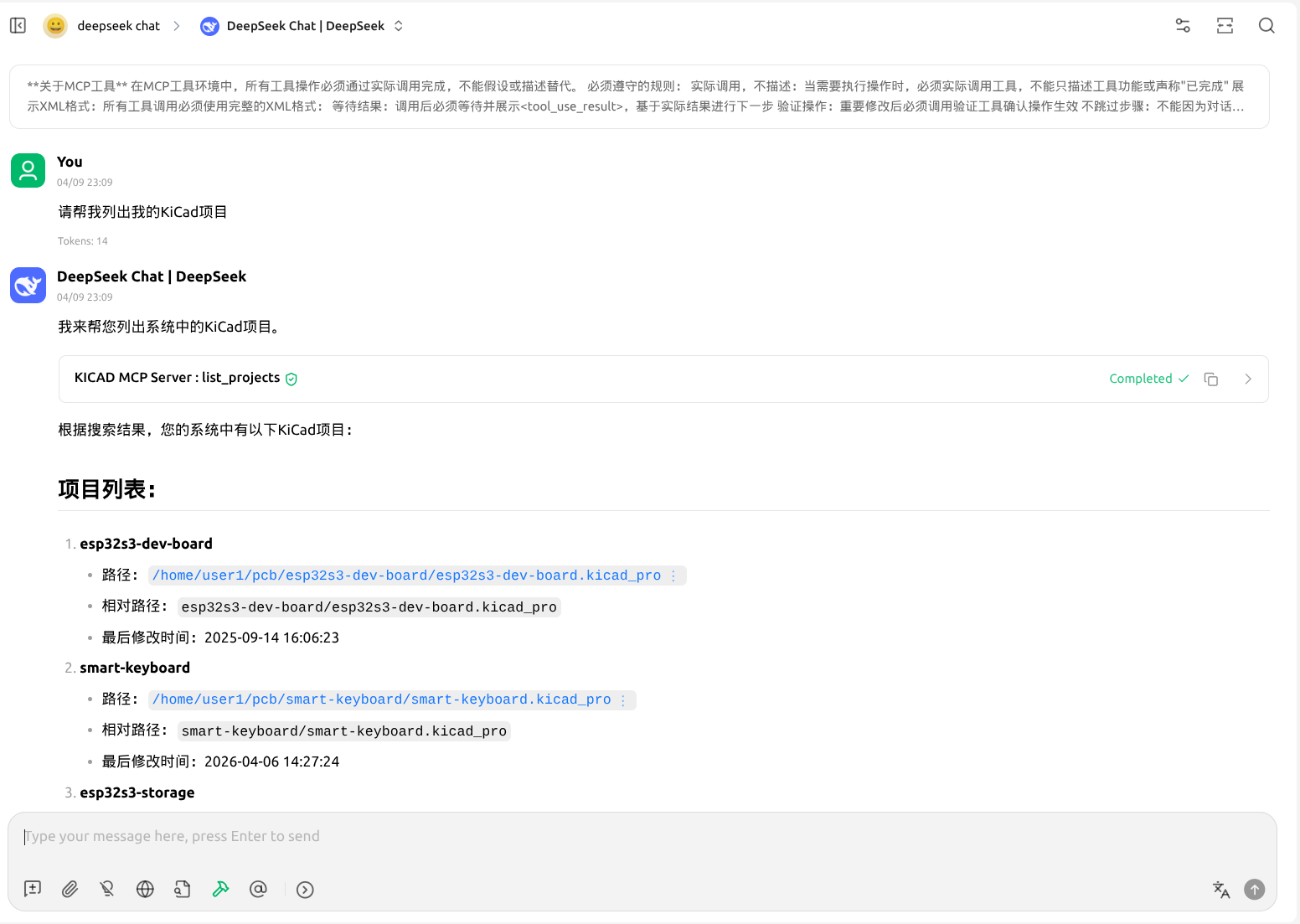Toggle the green MCP hammer tool icon

tap(220, 889)
